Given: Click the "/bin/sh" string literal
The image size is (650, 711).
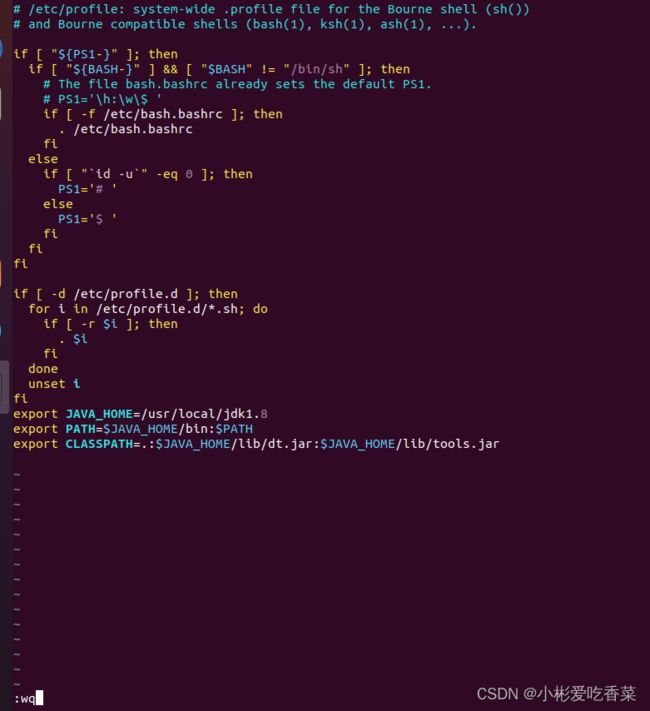Looking at the screenshot, I should pos(317,69).
